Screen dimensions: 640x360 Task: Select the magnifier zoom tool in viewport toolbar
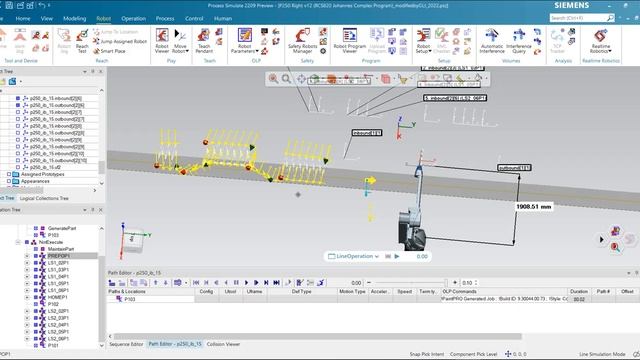pos(287,79)
